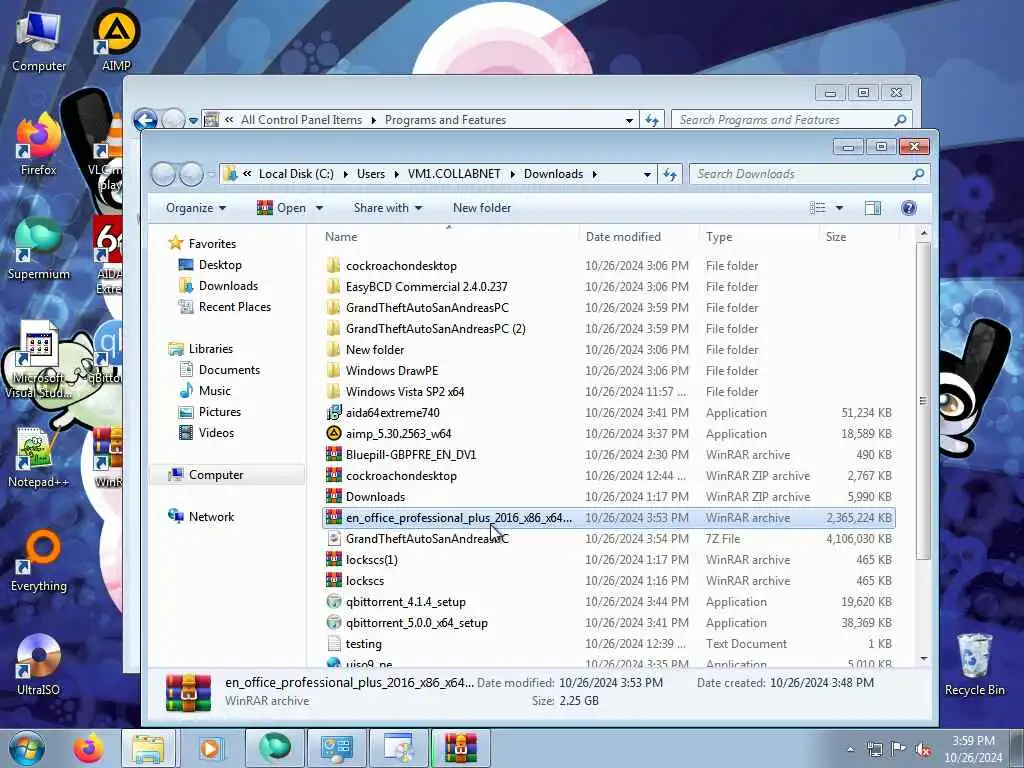Click the Windows Start button
The height and width of the screenshot is (768, 1024).
click(27, 748)
